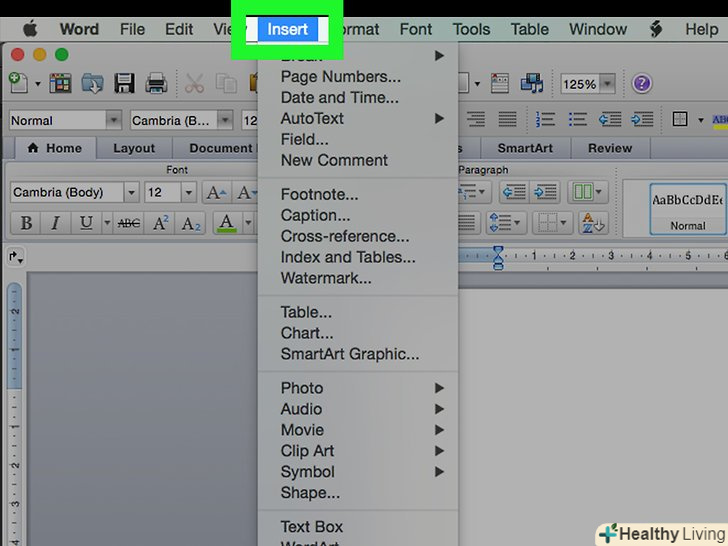Open the font size 12 dropdown
The image size is (728, 546).
(x=188, y=192)
